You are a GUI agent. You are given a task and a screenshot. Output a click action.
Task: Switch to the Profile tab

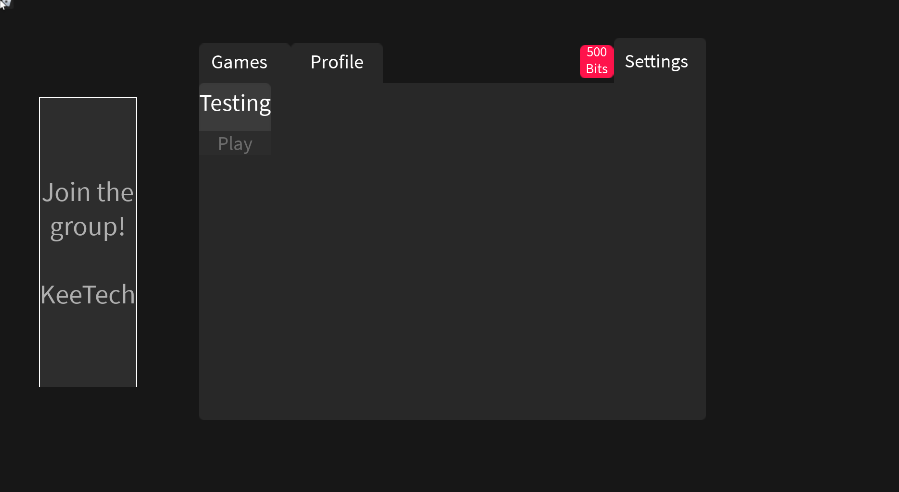[x=337, y=63]
